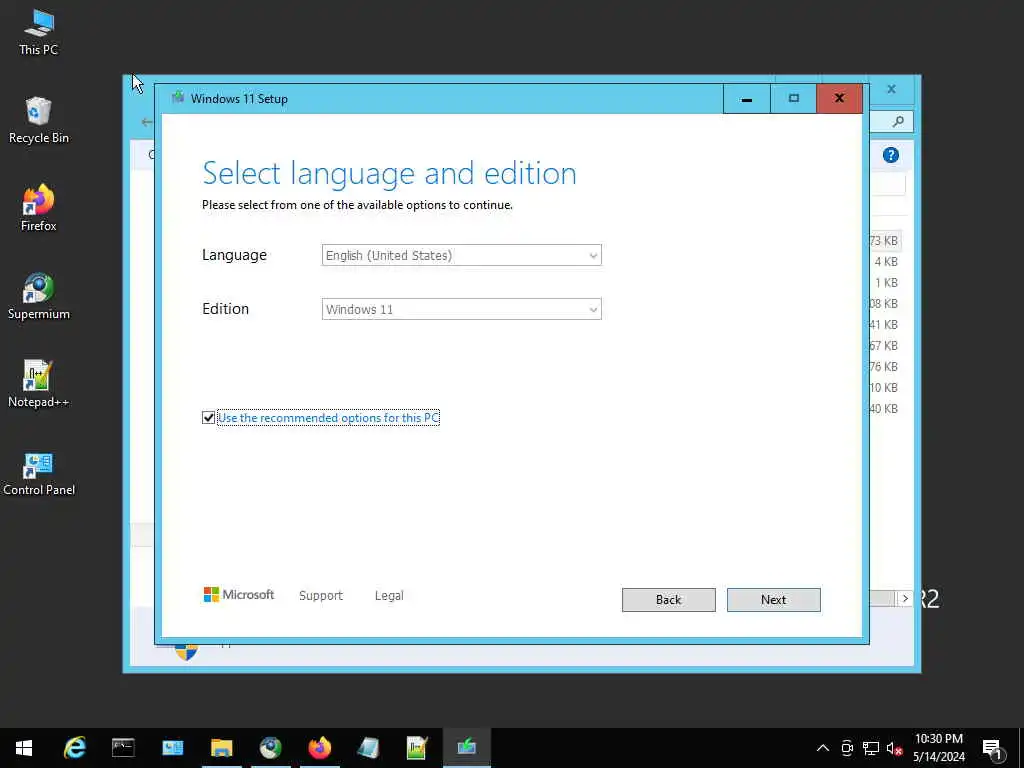1024x768 pixels.
Task: Select Supermium desktop shortcut
Action: pos(39,296)
